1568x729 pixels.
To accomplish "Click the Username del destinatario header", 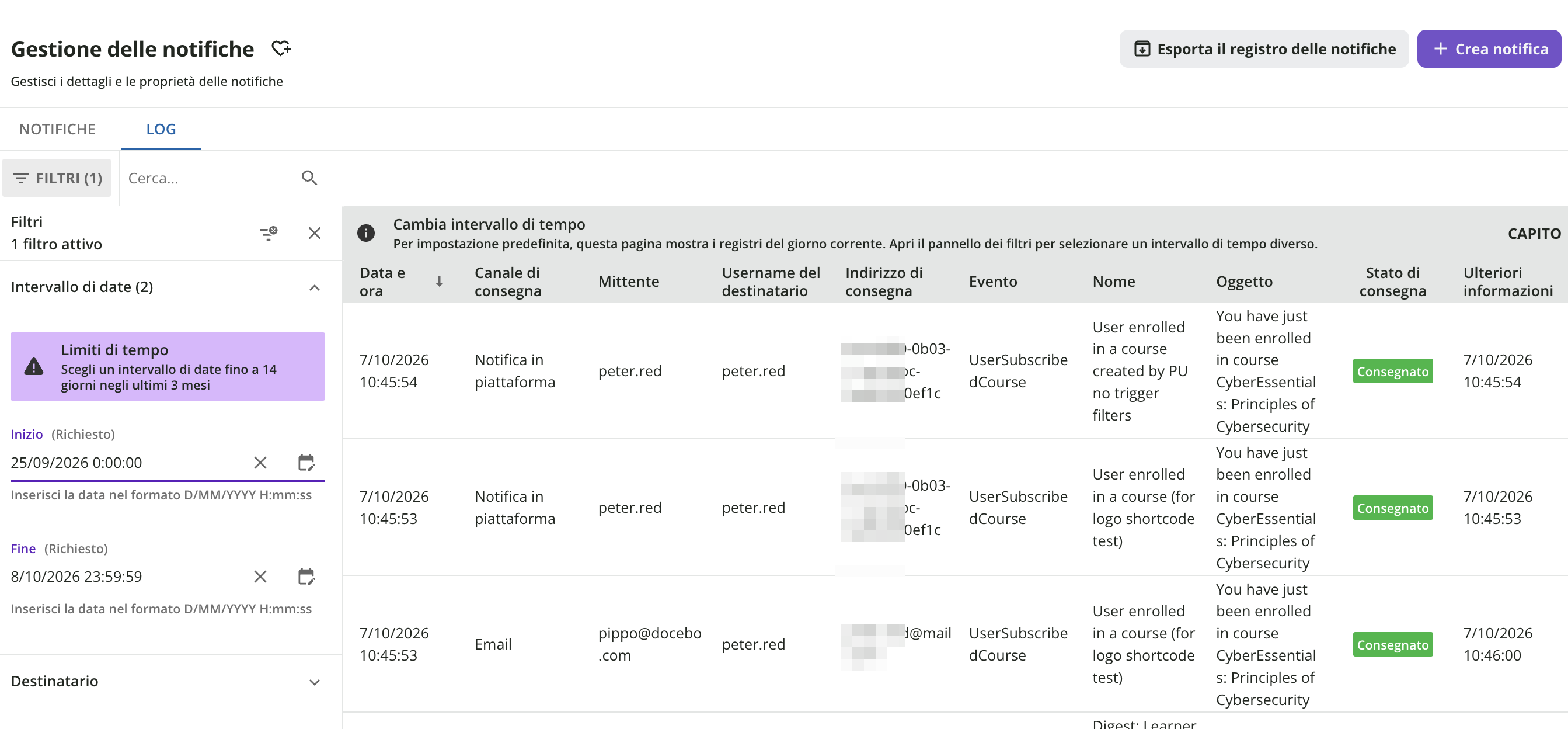I will click(x=771, y=282).
